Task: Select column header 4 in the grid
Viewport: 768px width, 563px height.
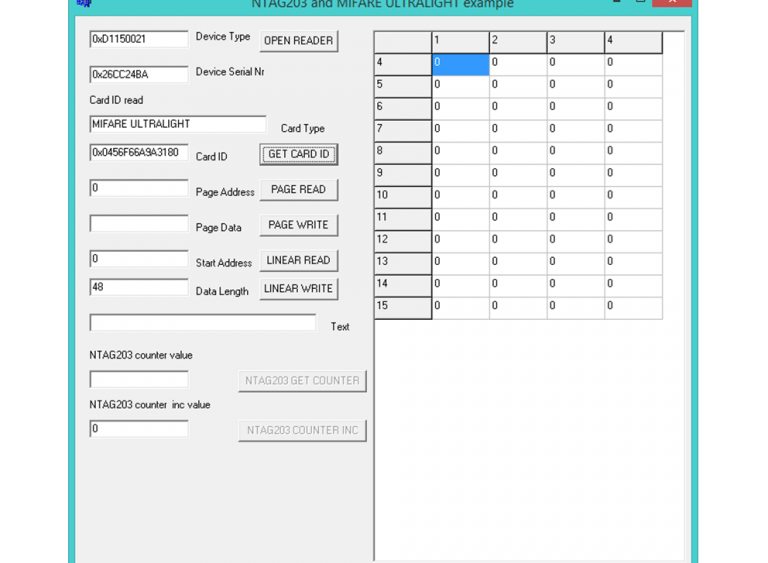Action: [633, 42]
